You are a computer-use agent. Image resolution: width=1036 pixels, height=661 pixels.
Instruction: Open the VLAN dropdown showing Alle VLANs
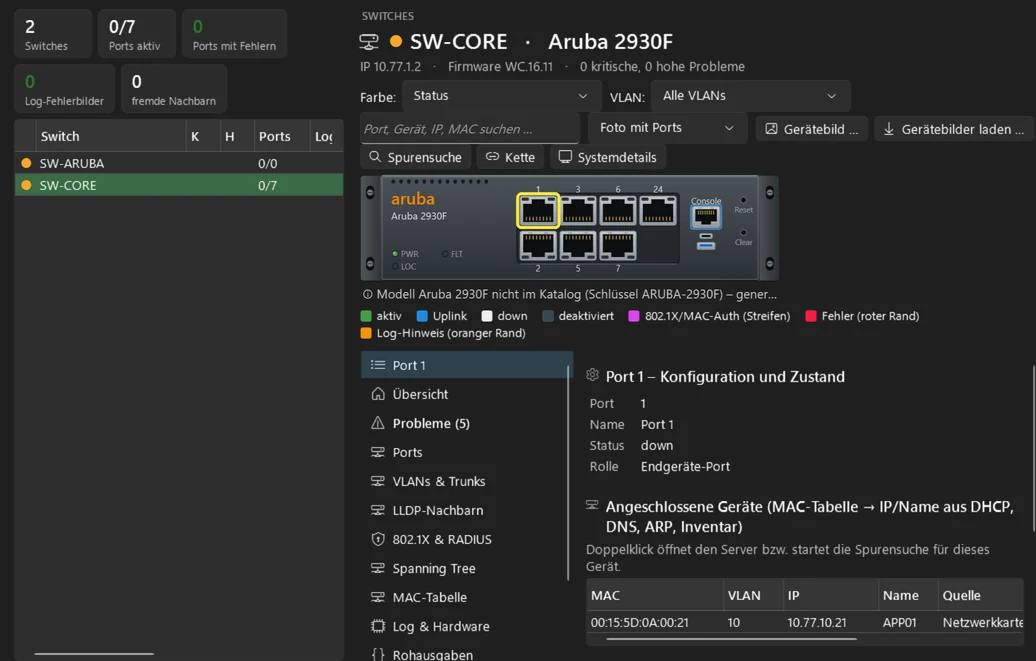751,96
